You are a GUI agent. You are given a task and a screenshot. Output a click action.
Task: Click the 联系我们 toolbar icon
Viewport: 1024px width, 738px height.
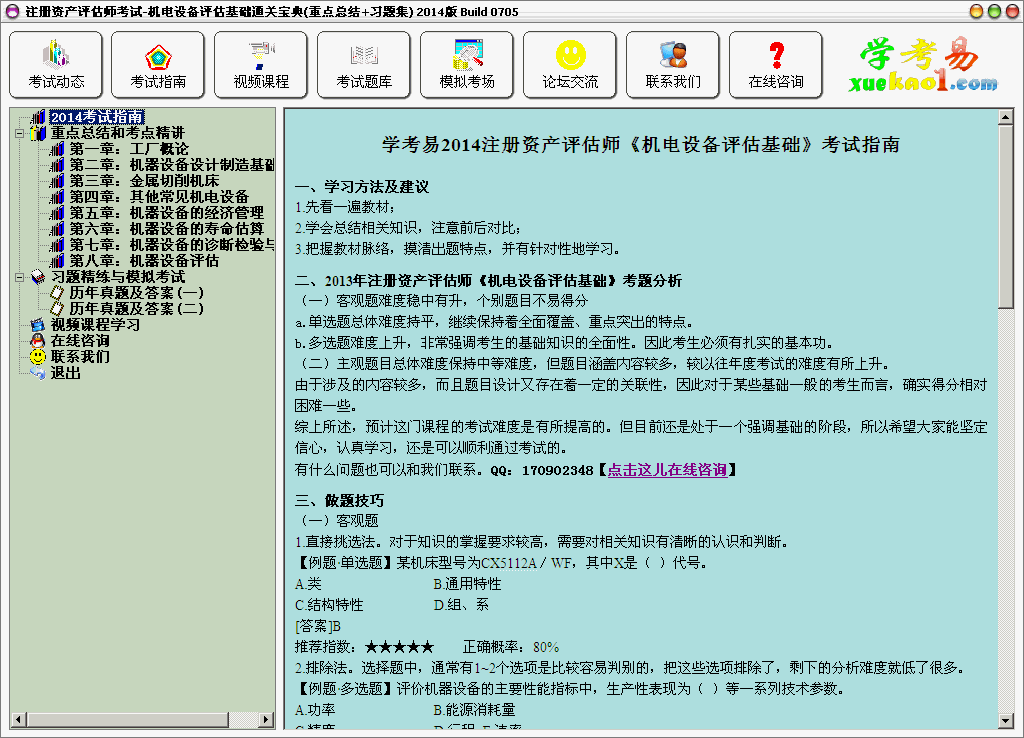(x=673, y=65)
